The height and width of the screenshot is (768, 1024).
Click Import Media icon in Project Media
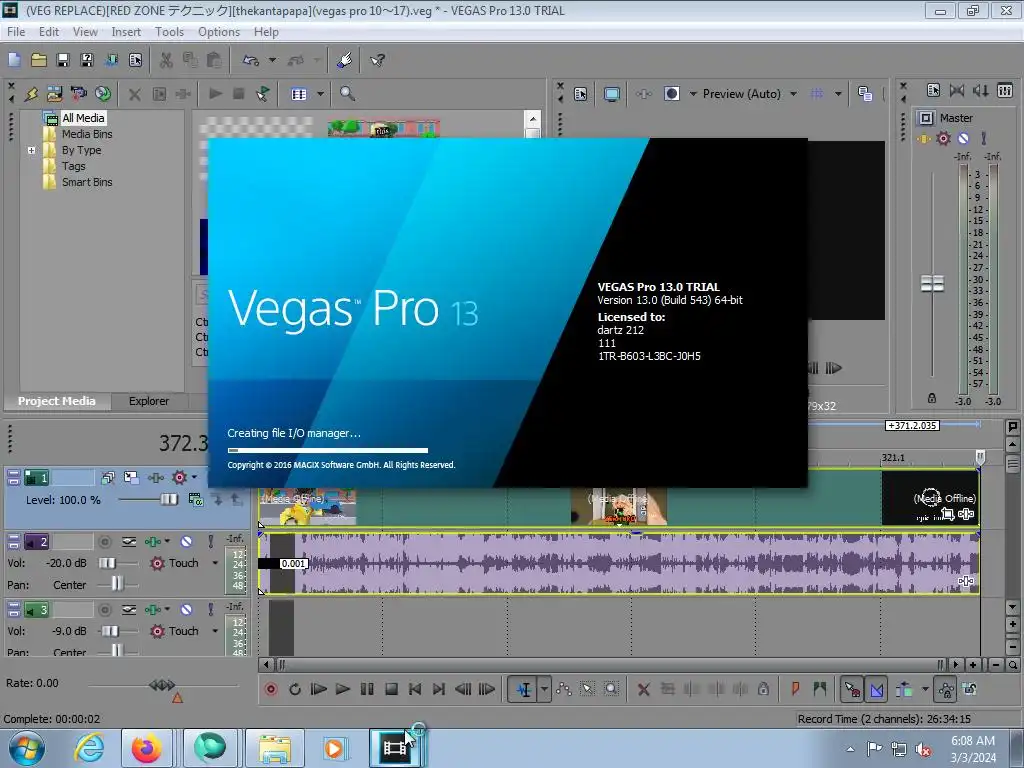point(54,94)
